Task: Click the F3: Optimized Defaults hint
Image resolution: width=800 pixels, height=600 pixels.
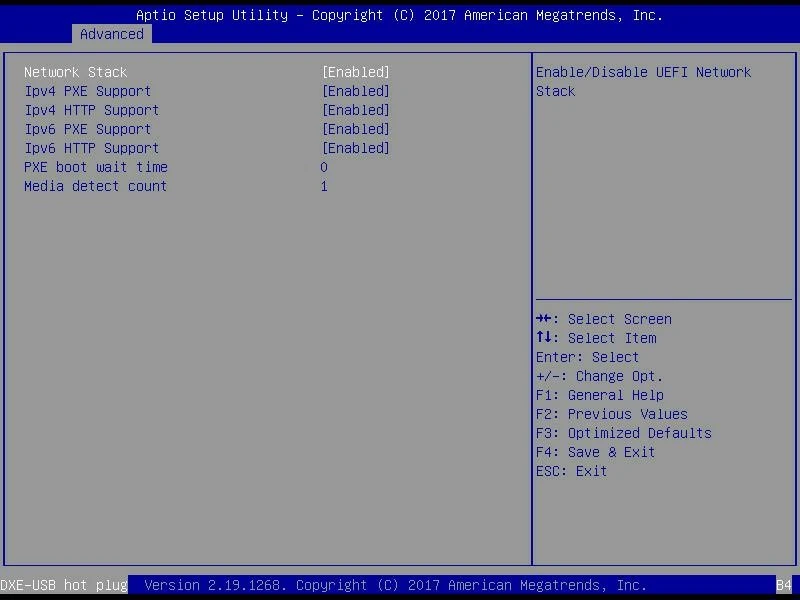Action: (624, 433)
